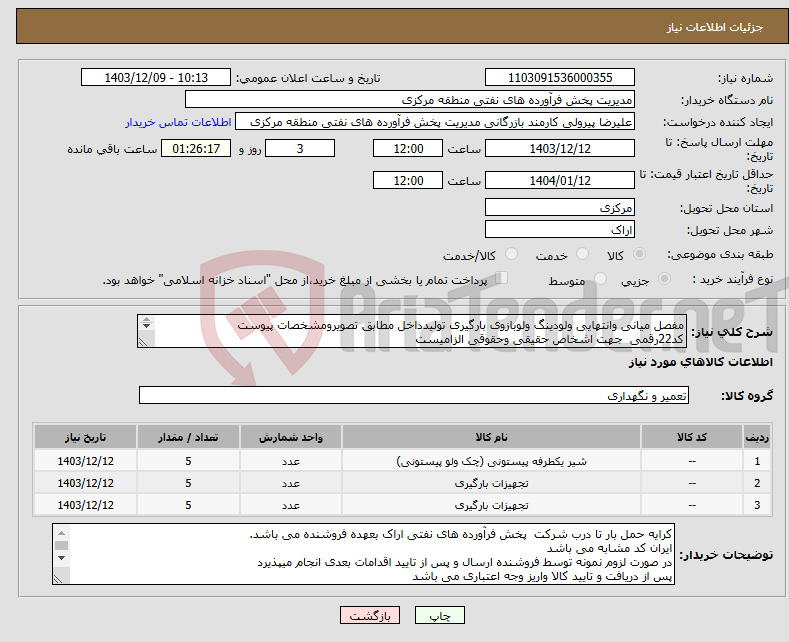Select the کالا radio button
789x642 pixels.
pos(640,254)
